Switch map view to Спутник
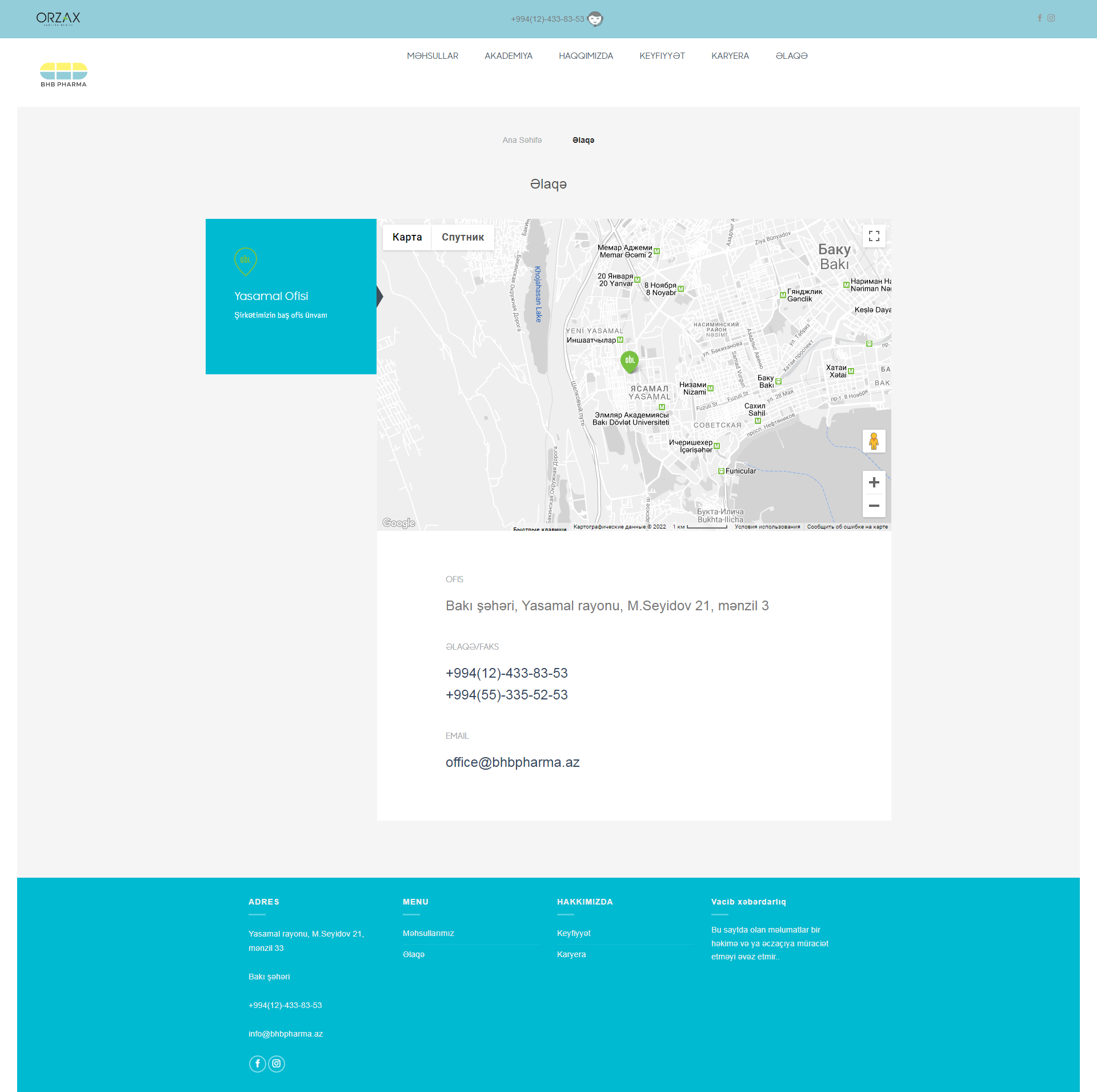 pos(463,237)
